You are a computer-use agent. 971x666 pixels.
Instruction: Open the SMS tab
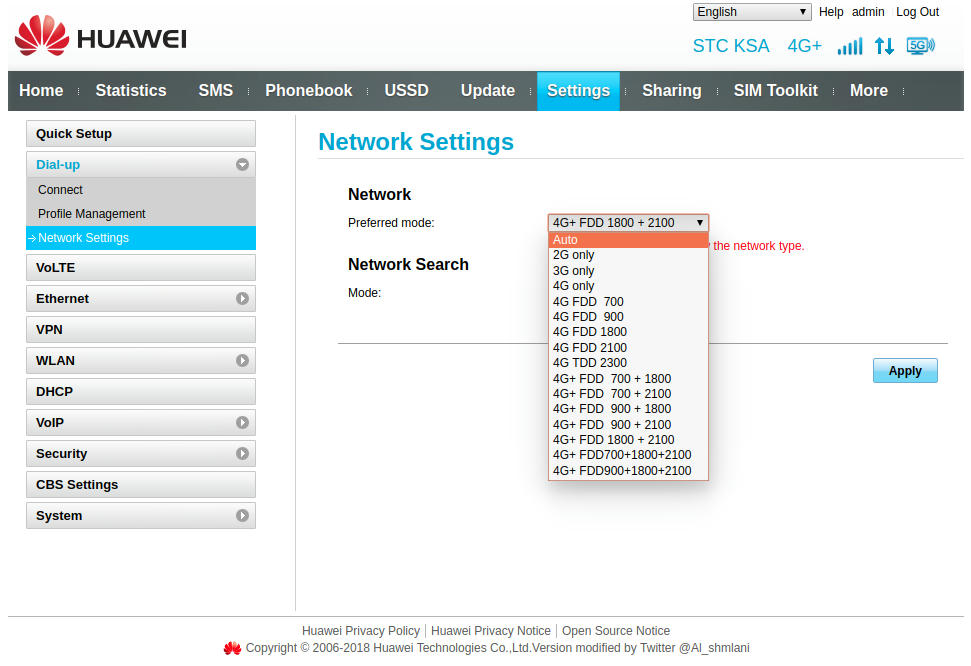point(216,90)
